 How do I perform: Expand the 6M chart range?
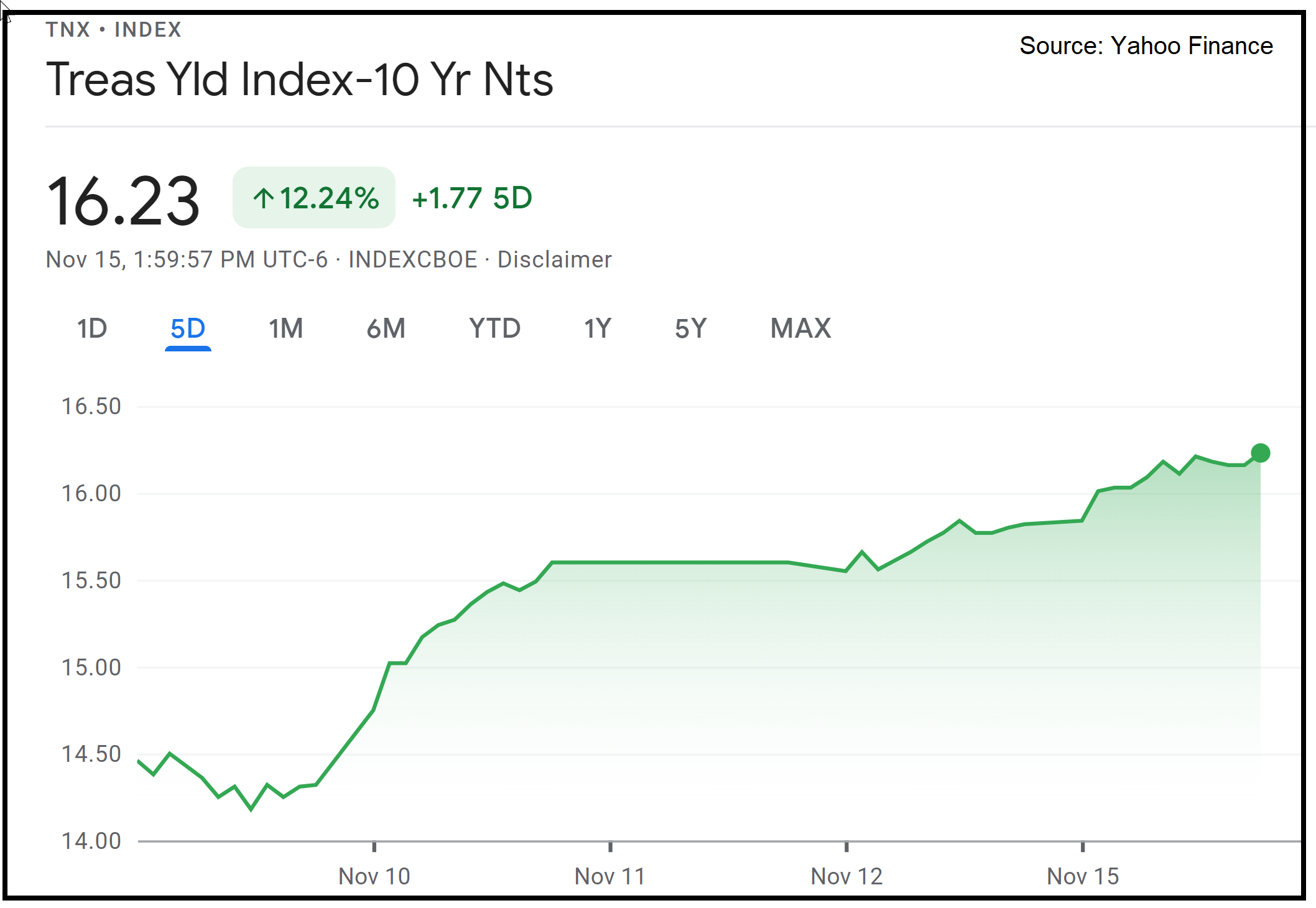387,328
